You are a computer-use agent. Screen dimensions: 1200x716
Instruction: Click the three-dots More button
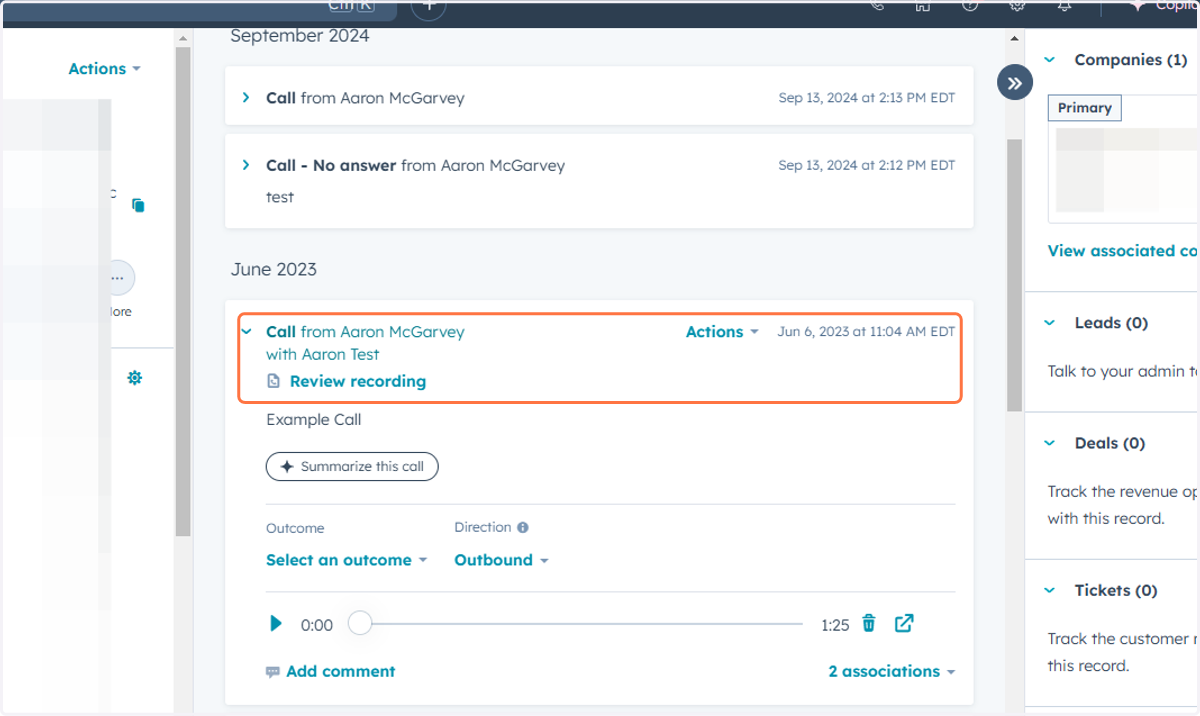pyautogui.click(x=117, y=277)
